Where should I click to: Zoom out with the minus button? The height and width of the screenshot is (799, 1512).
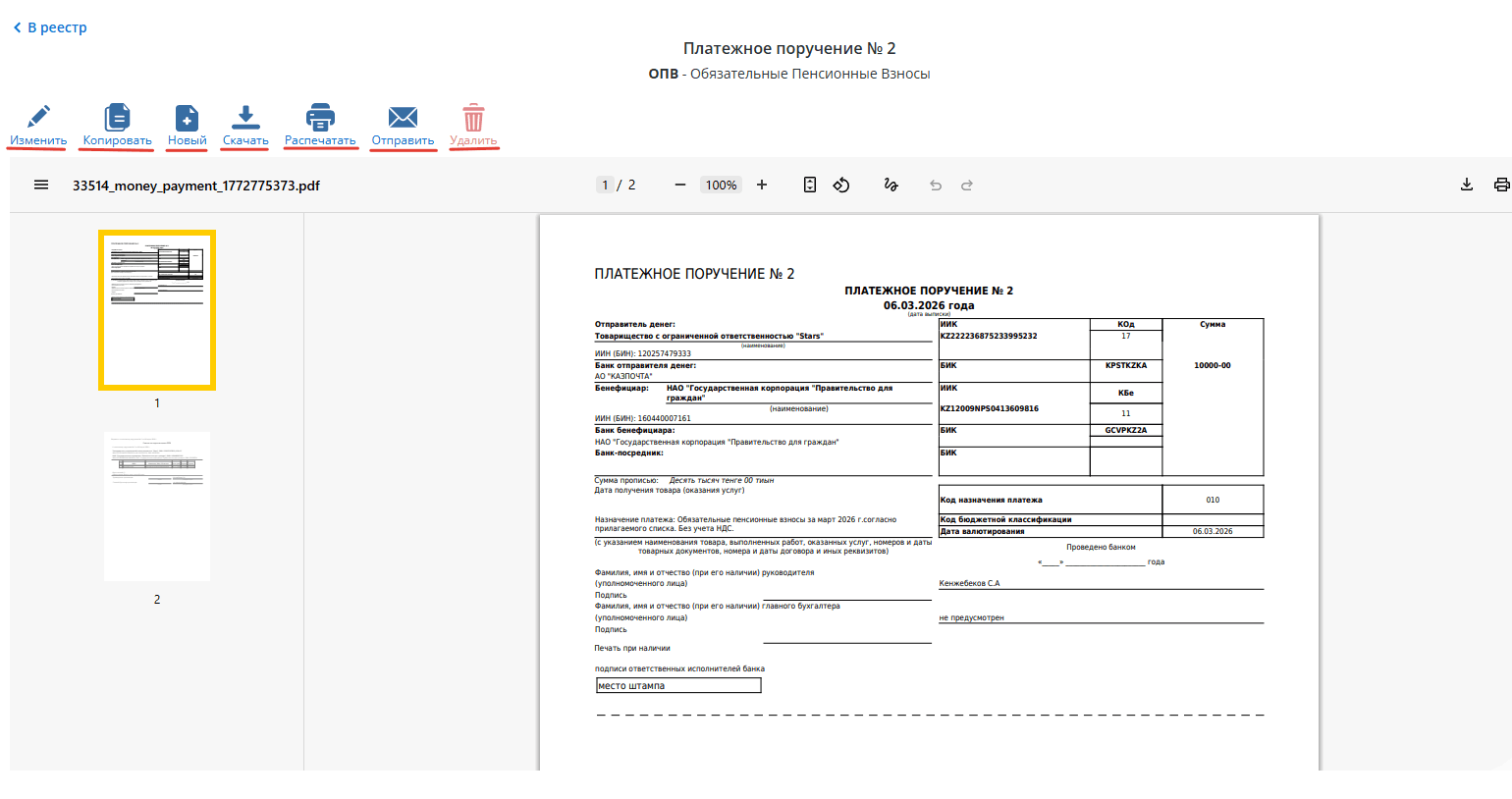click(680, 185)
